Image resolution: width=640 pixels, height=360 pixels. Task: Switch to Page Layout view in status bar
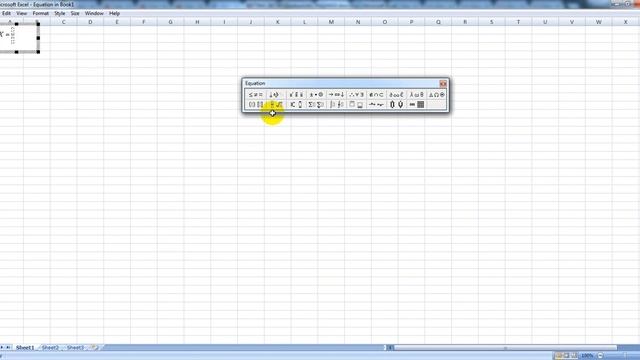[x=566, y=356]
